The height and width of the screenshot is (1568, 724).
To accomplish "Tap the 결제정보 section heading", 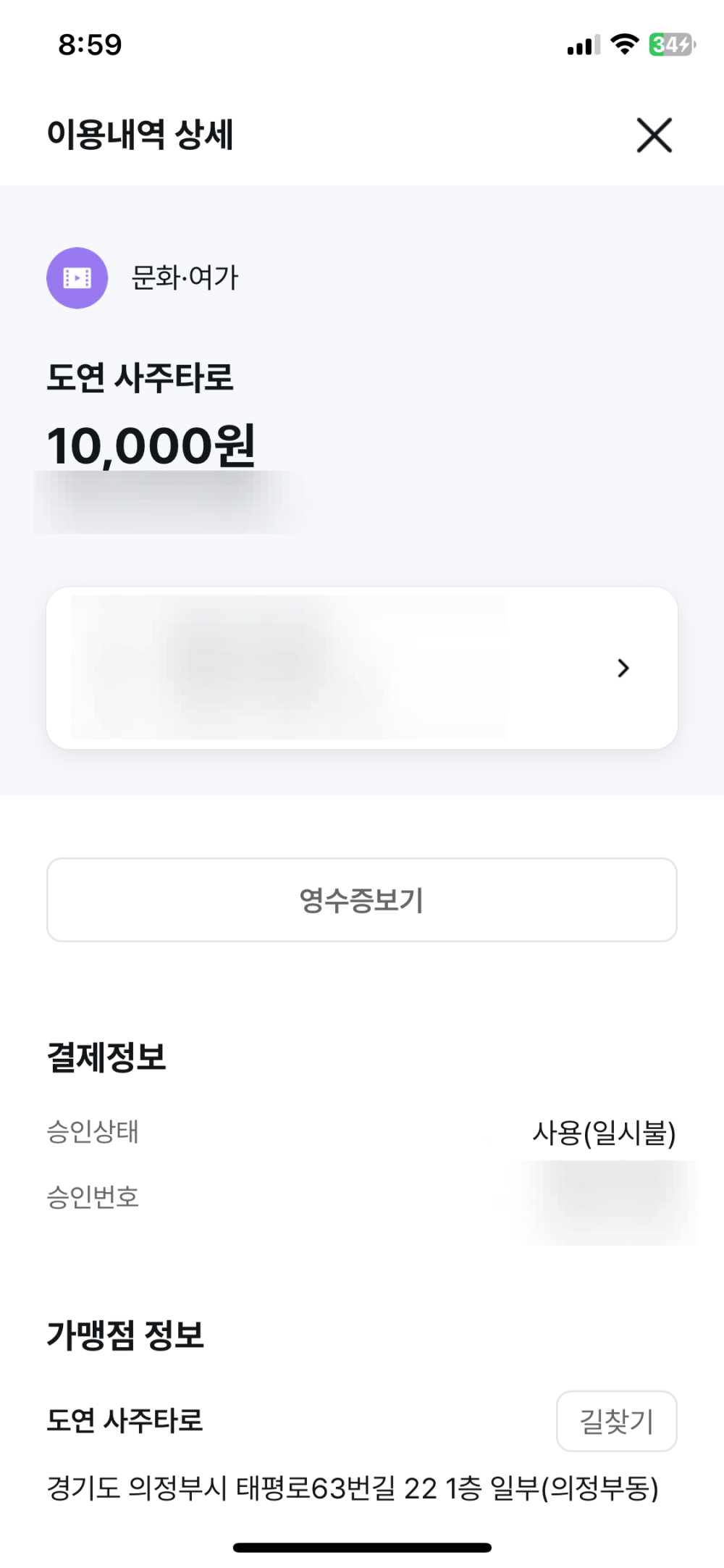I will (x=106, y=1057).
